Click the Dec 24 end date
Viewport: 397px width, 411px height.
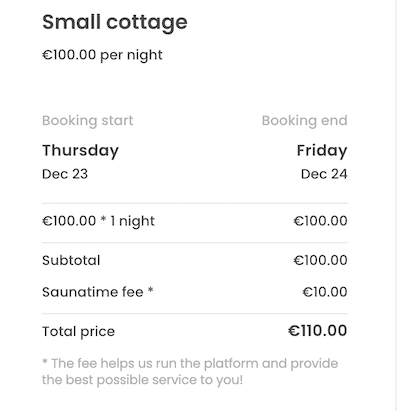[x=324, y=174]
